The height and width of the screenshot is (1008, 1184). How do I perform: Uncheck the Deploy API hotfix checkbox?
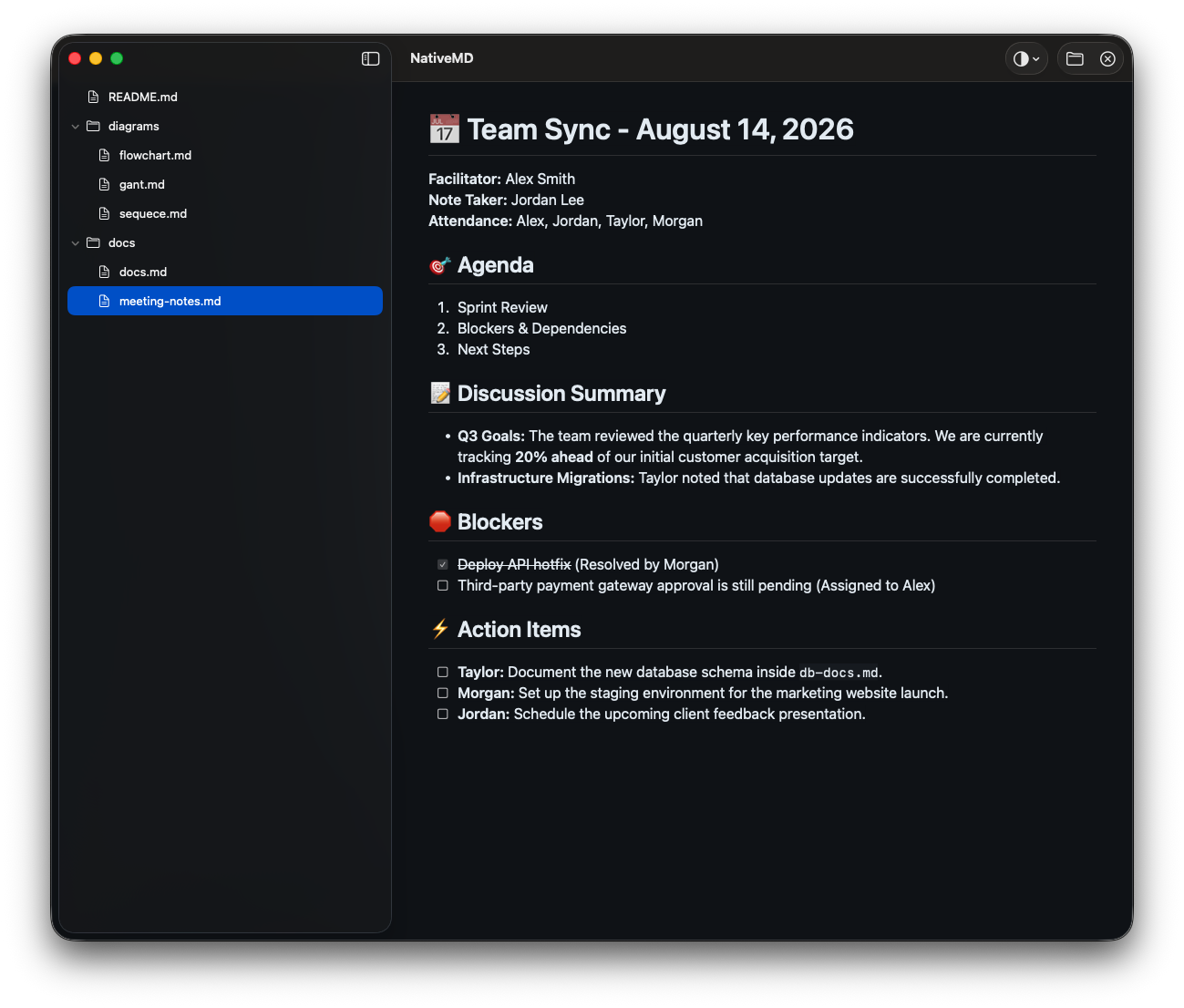pos(442,564)
